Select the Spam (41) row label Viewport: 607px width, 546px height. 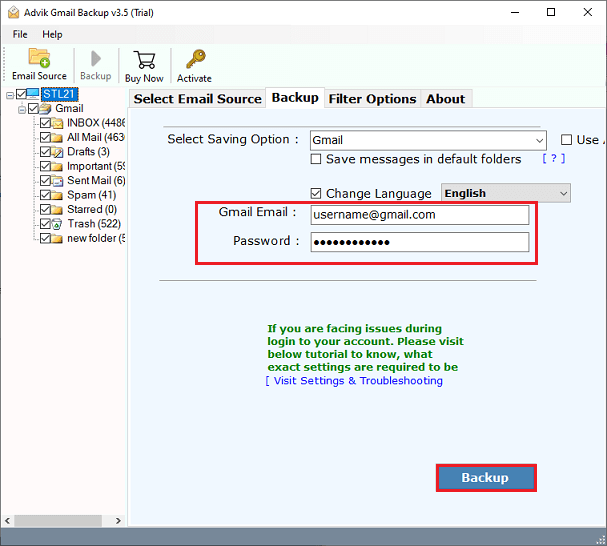[91, 195]
